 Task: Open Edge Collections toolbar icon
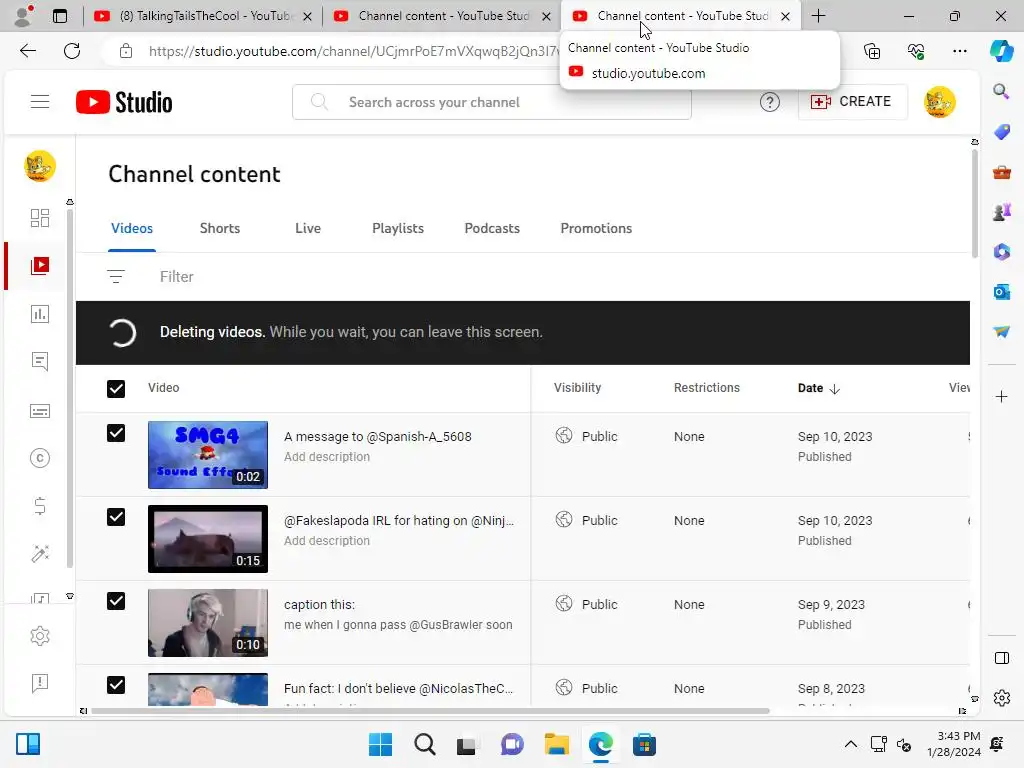tap(872, 51)
